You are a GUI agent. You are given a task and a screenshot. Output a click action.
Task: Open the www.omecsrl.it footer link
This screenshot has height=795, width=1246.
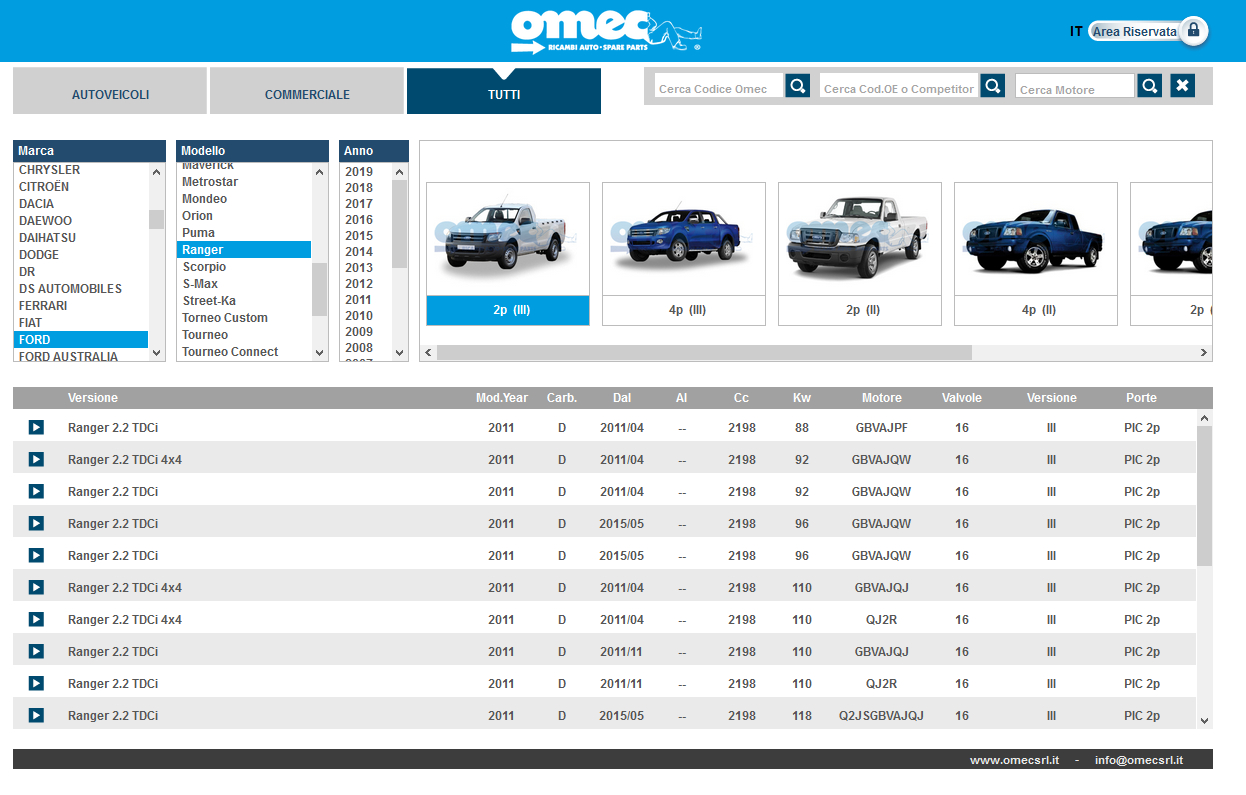[1014, 760]
